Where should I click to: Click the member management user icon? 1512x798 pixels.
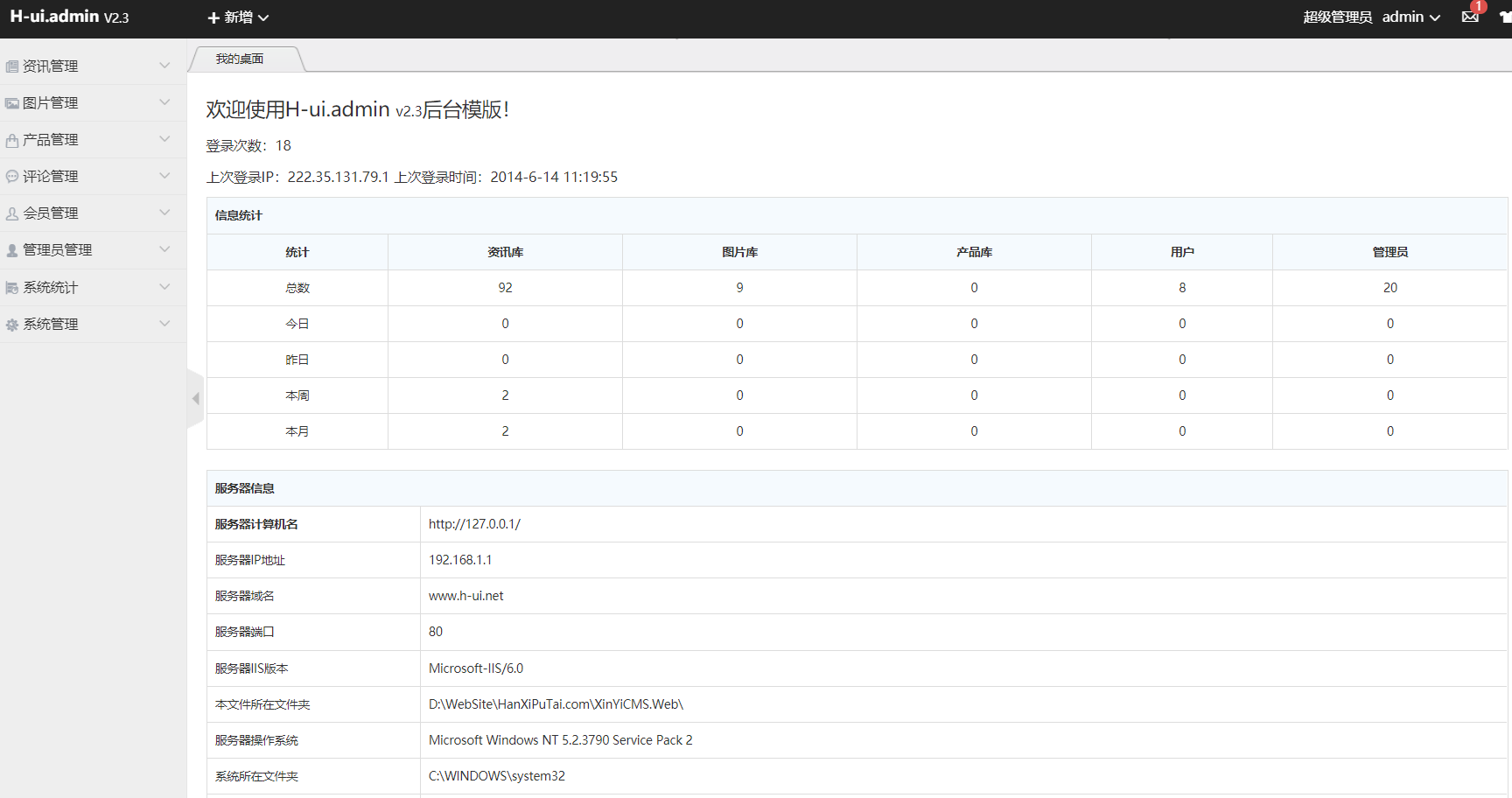(12, 213)
